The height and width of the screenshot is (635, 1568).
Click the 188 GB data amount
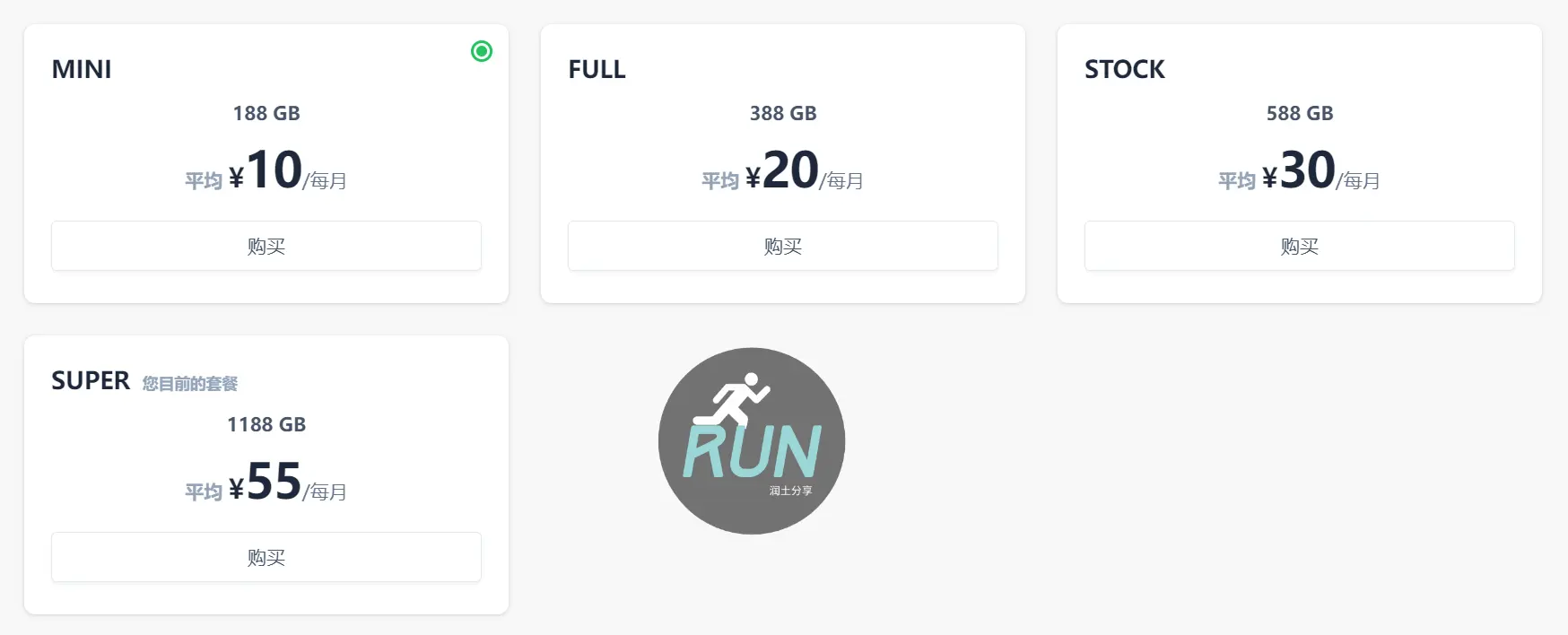pyautogui.click(x=266, y=113)
